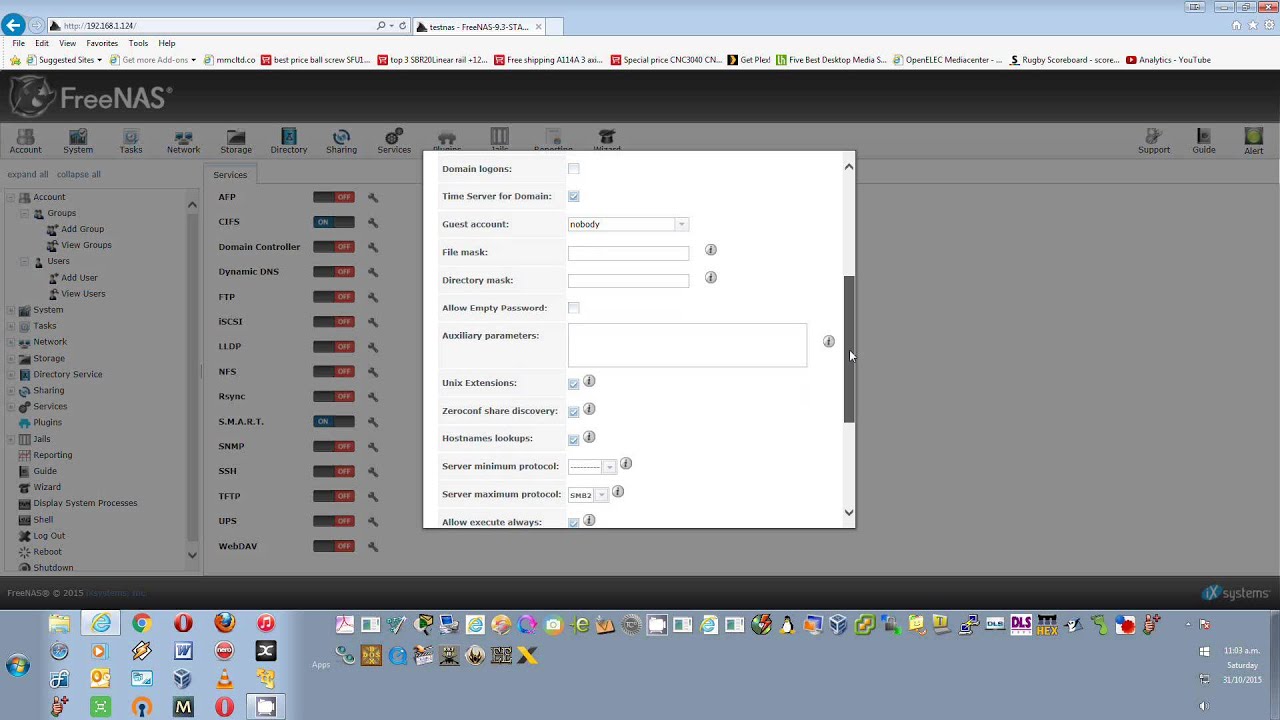1280x720 pixels.
Task: Open the Support toolbar icon
Action: [1153, 141]
